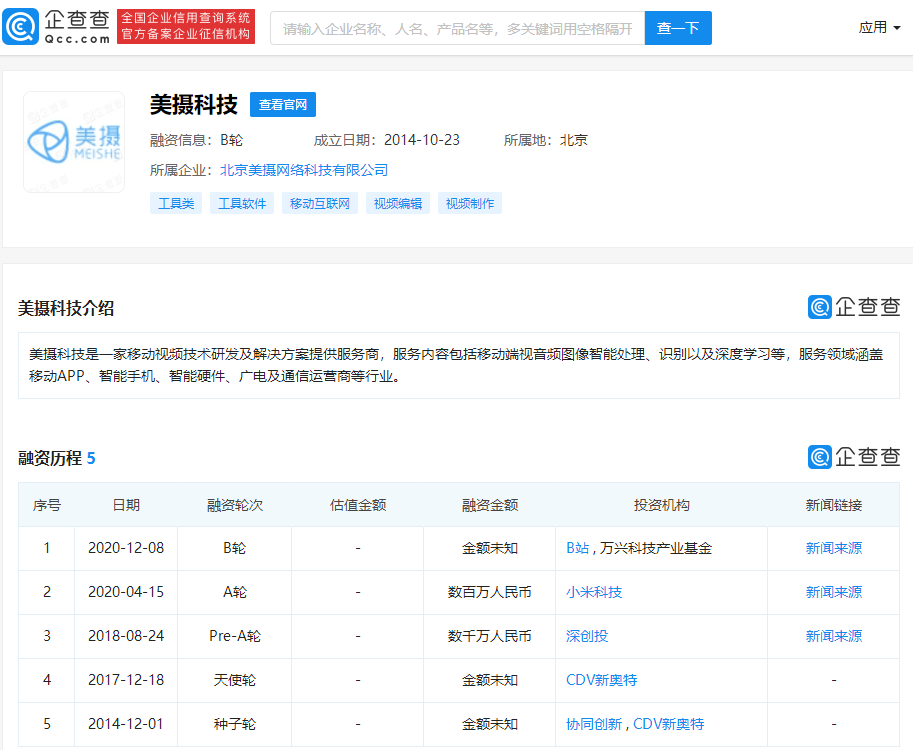The width and height of the screenshot is (913, 750).
Task: Click the Pre-A轮 round cell
Action: tap(235, 636)
